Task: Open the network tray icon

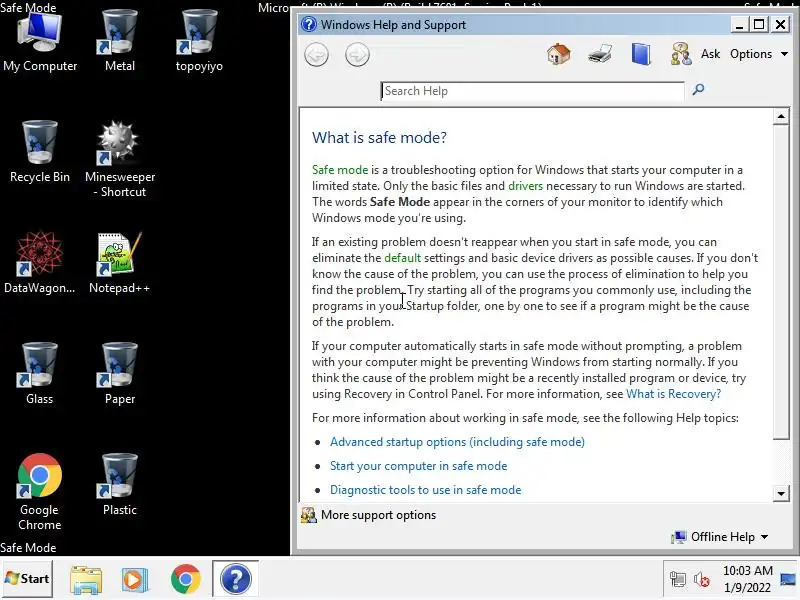Action: [x=678, y=580]
